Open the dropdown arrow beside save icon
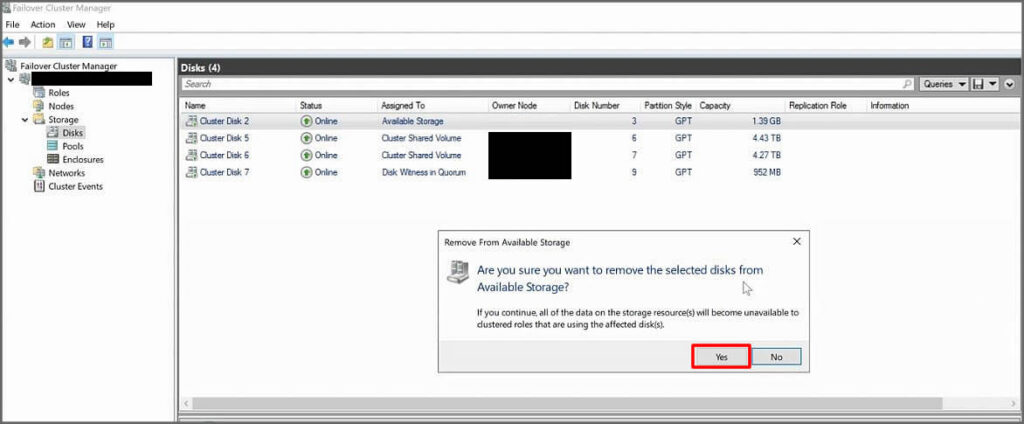Screen dimensions: 1024x424 click(x=993, y=84)
